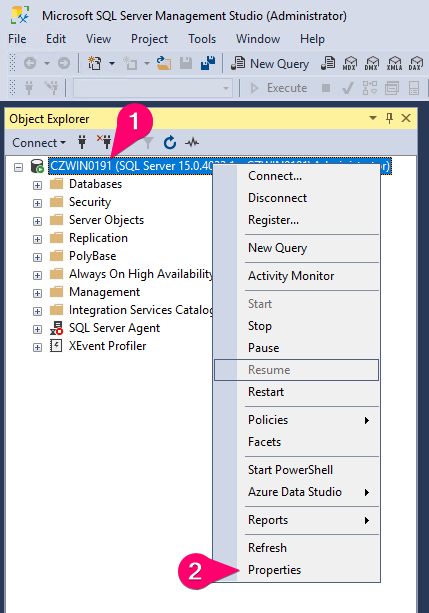The width and height of the screenshot is (429, 613).
Task: Collapse the CZWIN0191 server node
Action: coord(18,167)
